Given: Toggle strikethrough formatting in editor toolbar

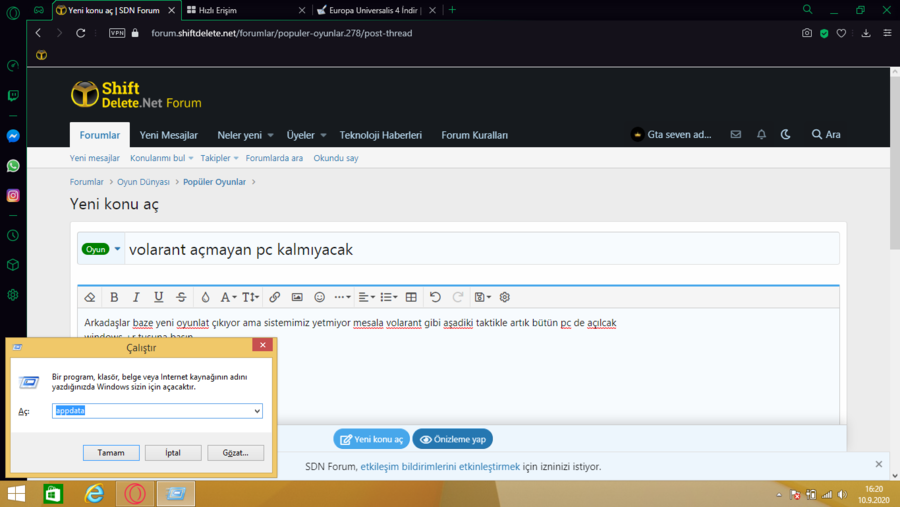Looking at the screenshot, I should click(x=181, y=297).
